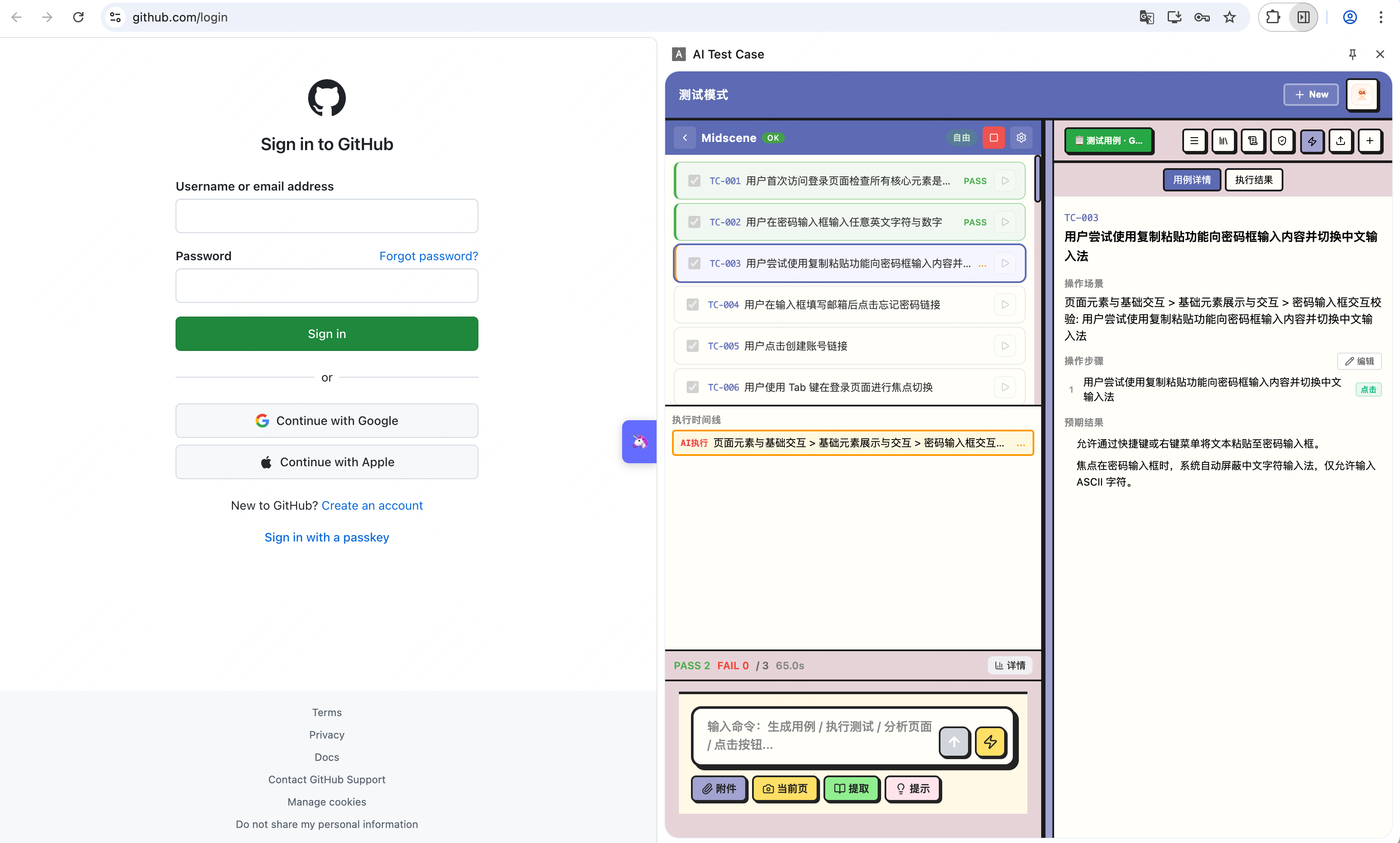Run test case TC-006 play icon

1005,388
